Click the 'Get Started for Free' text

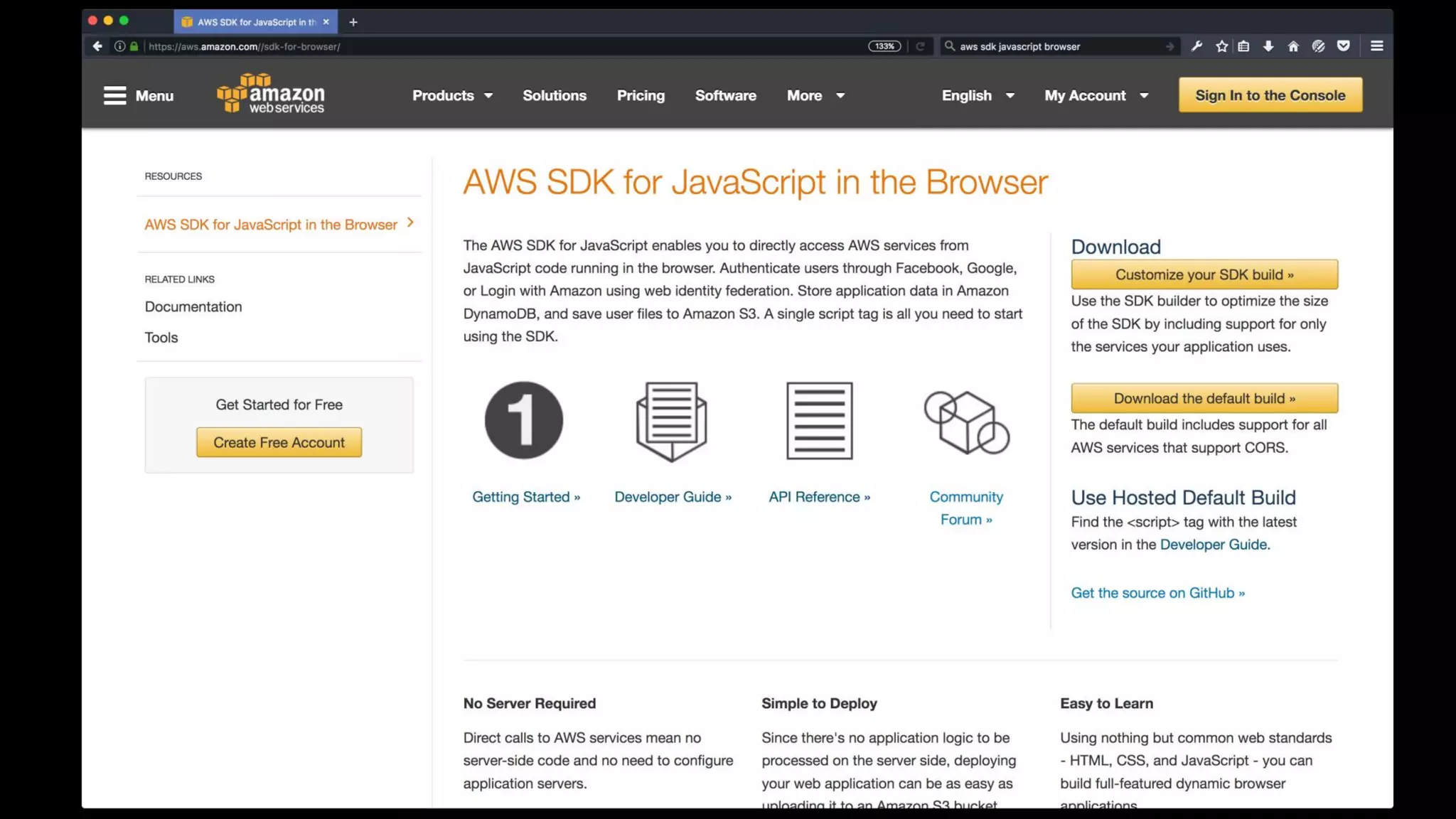click(x=279, y=405)
